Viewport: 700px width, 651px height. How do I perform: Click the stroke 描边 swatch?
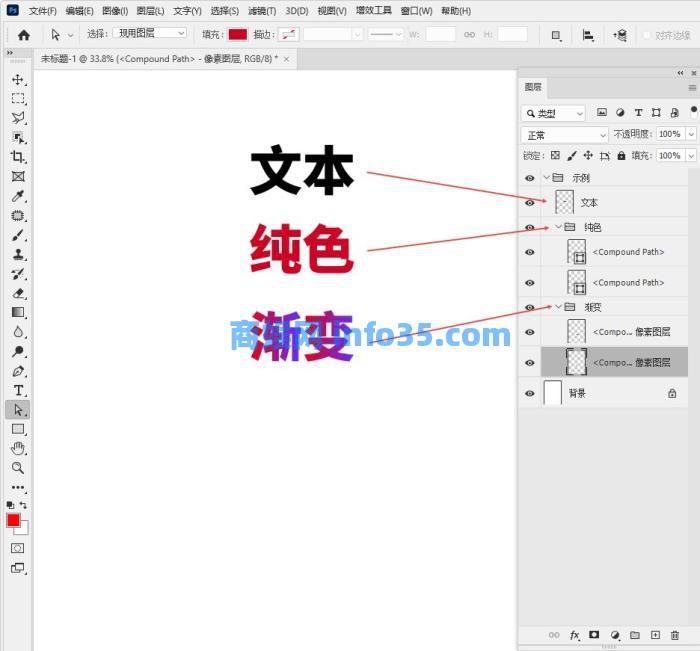288,34
